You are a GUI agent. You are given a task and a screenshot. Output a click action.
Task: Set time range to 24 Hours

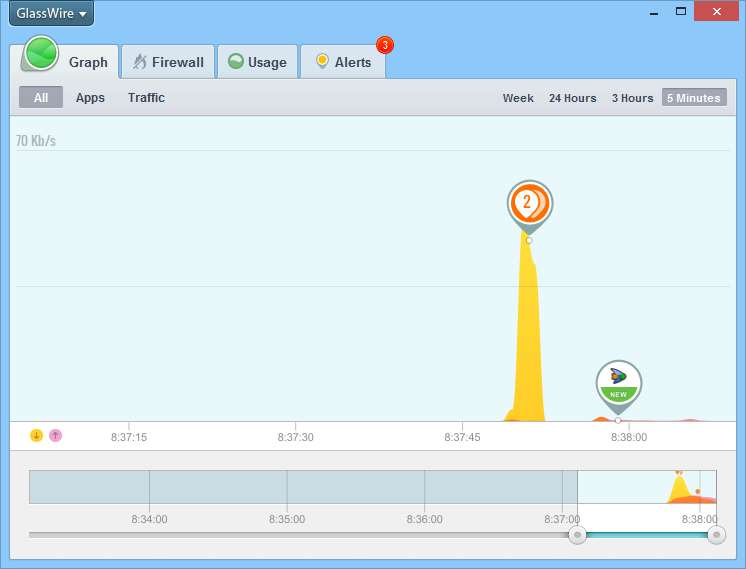(x=572, y=98)
